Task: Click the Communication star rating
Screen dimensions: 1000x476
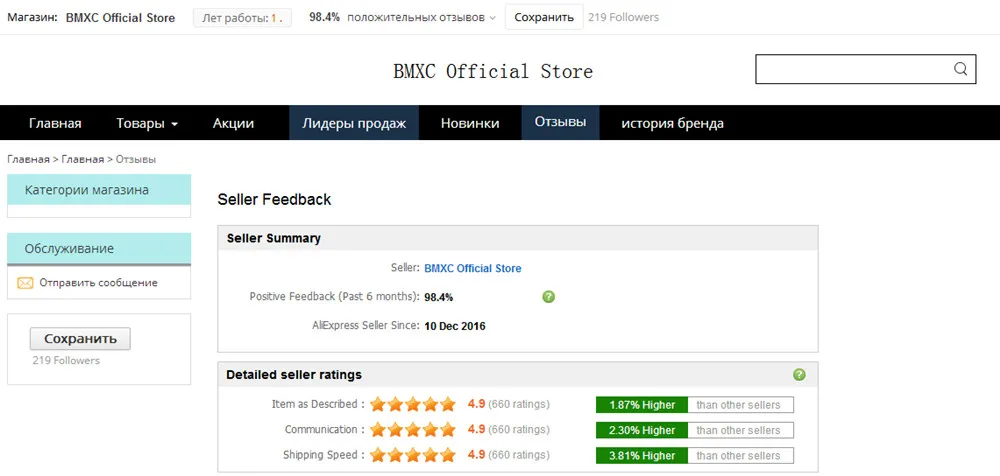Action: 413,429
